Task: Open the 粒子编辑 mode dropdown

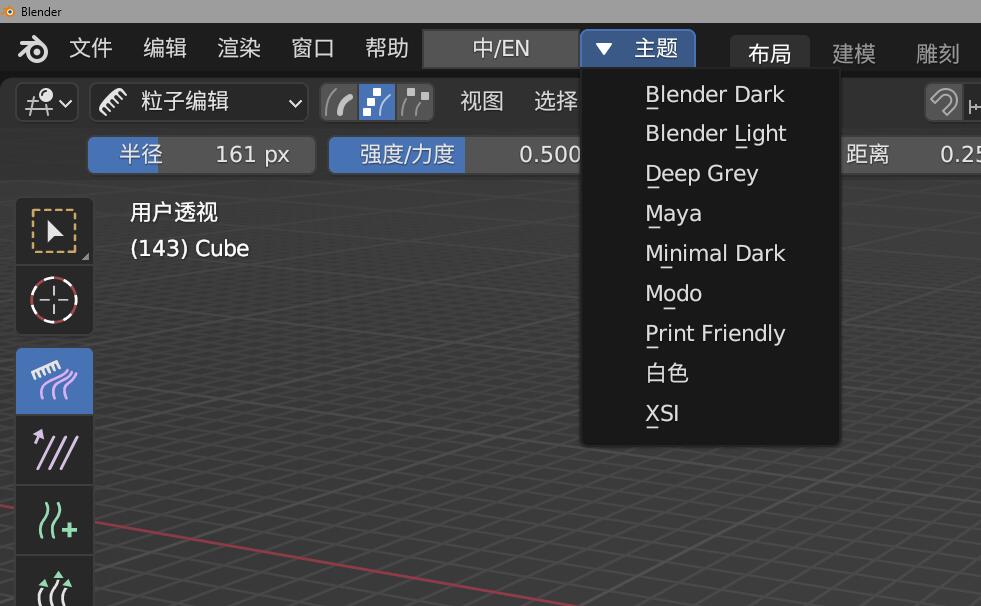Action: 199,102
